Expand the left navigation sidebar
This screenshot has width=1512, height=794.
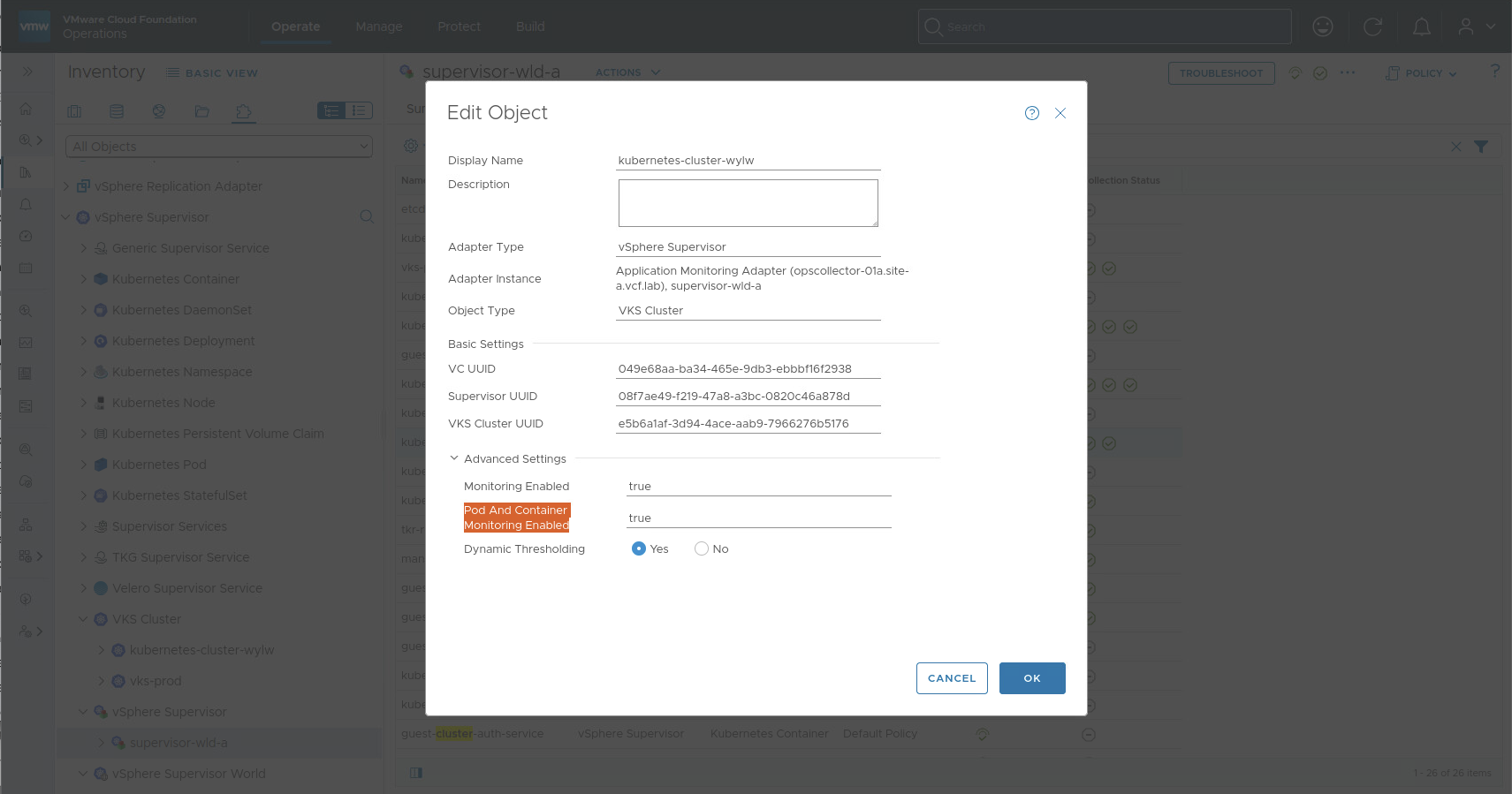tap(27, 72)
